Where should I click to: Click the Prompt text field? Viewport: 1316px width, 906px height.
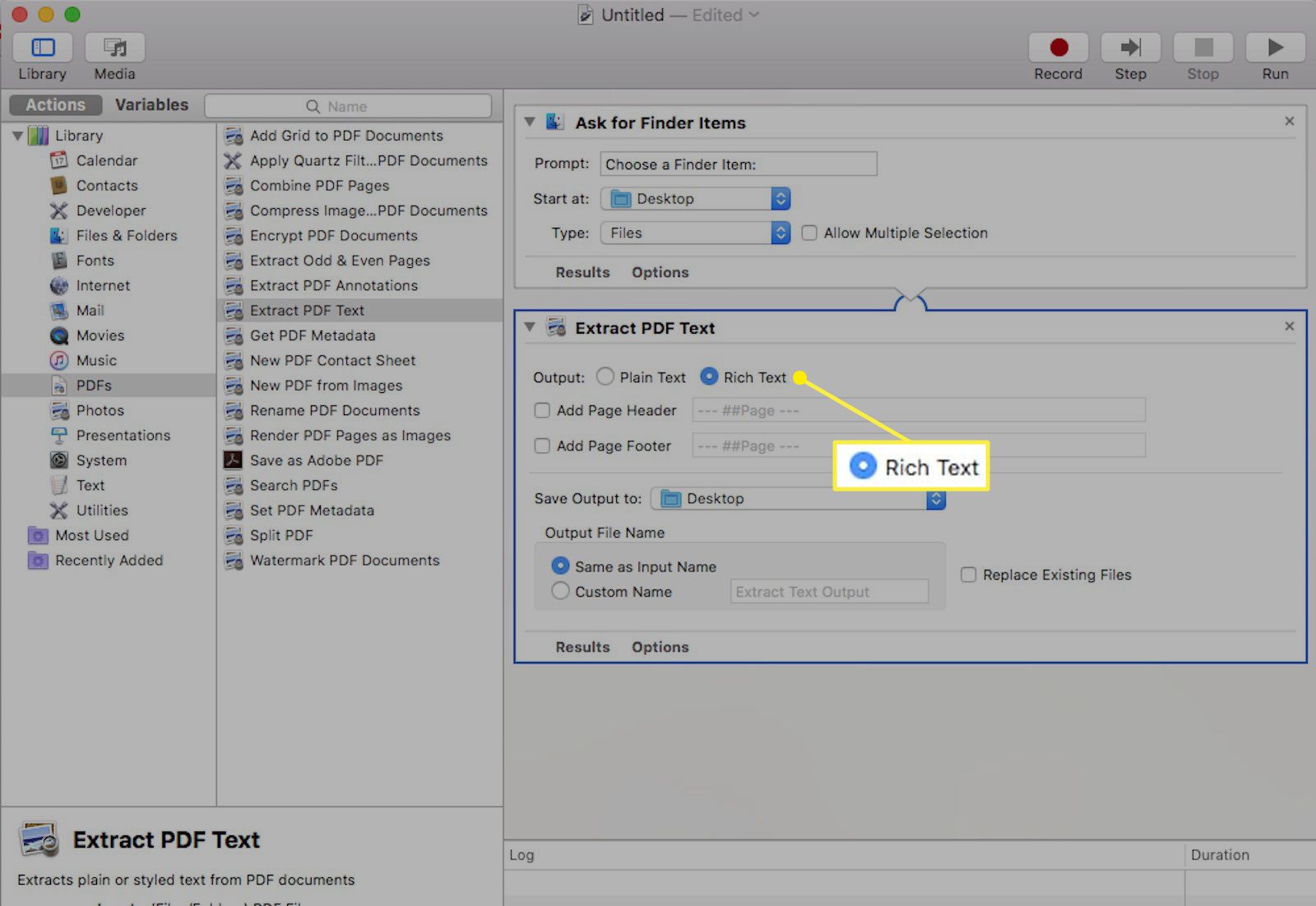click(739, 164)
